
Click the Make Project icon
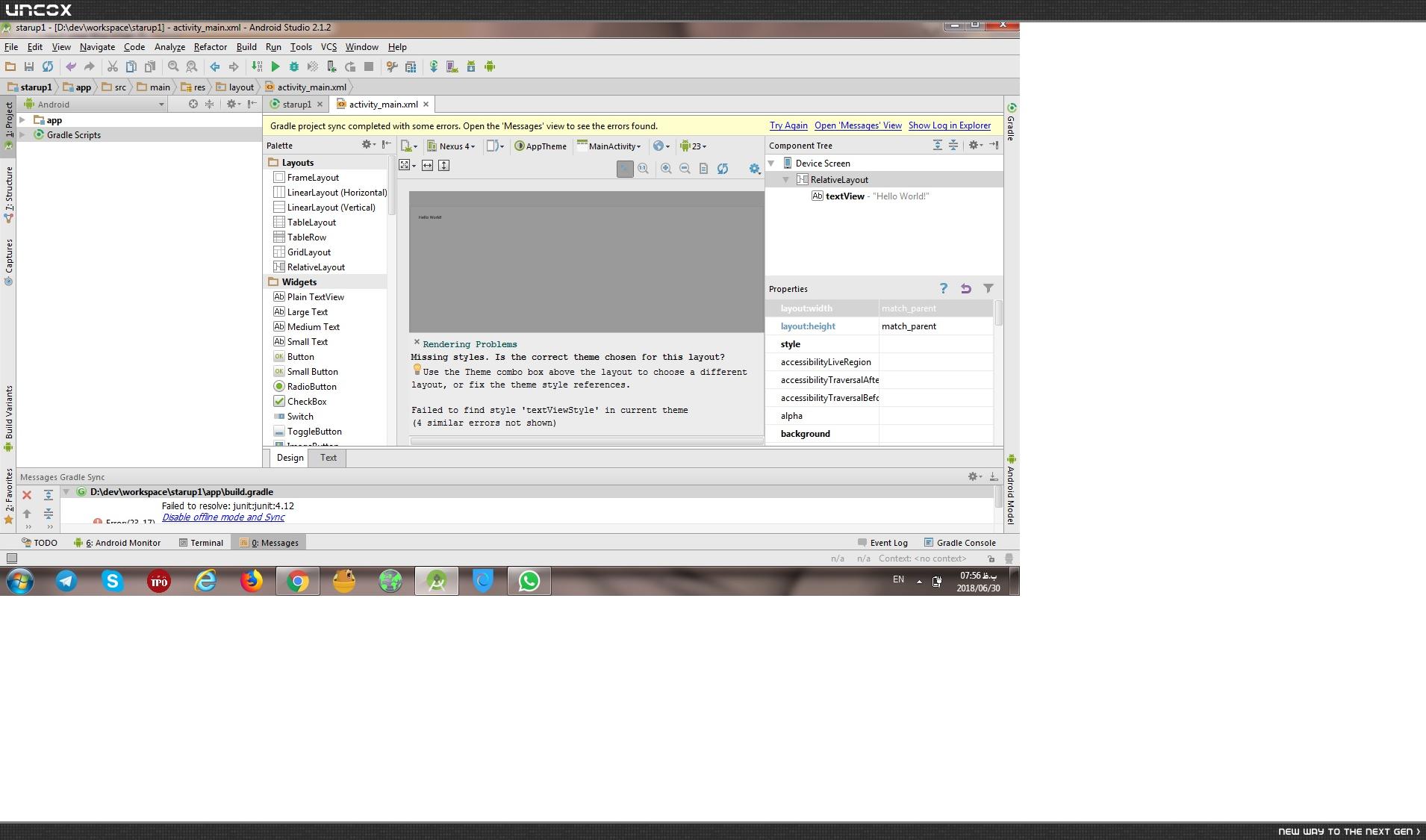click(x=257, y=66)
